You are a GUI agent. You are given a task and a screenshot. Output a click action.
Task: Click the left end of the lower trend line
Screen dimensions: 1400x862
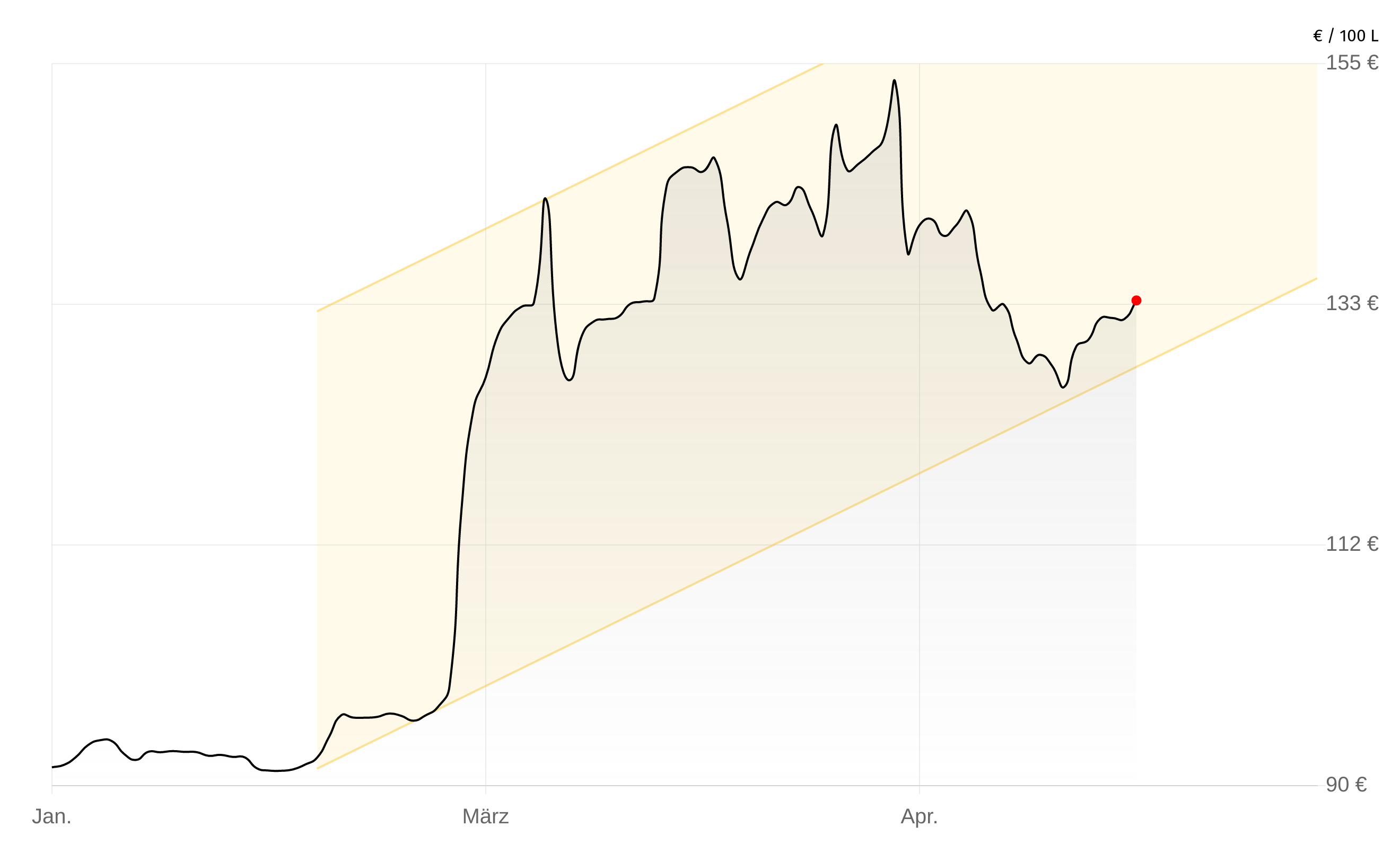(x=318, y=768)
